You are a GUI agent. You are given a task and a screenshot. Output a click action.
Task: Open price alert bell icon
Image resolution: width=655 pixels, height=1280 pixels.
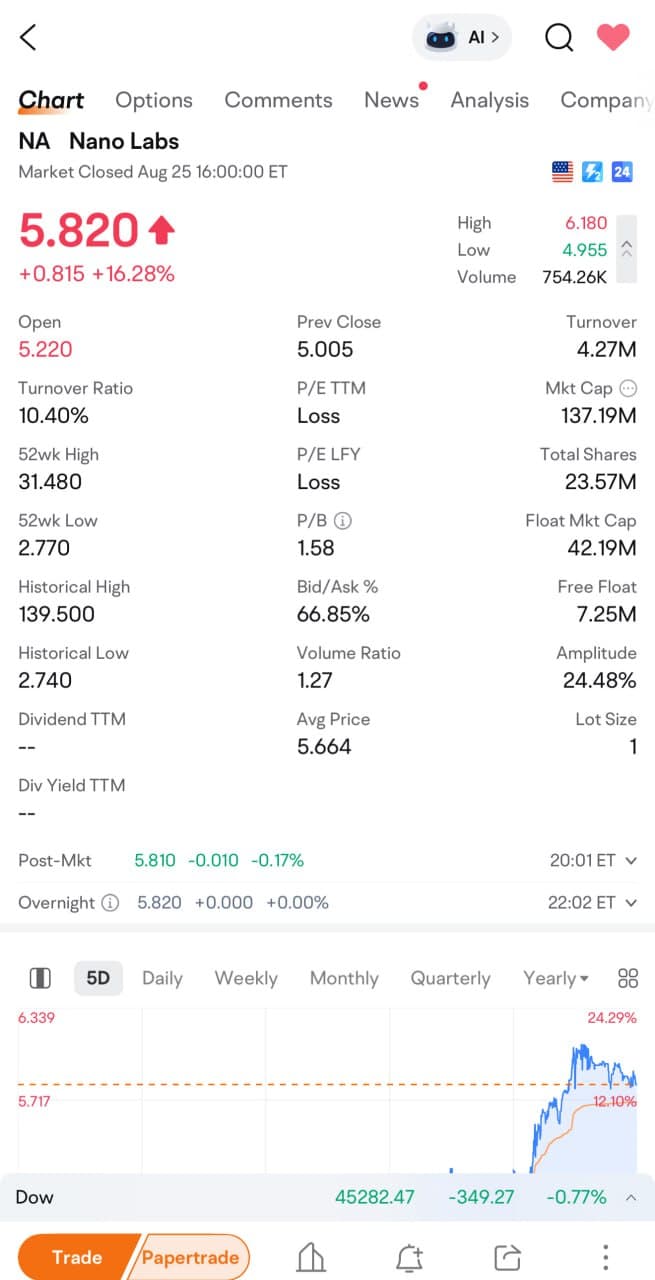tap(410, 1257)
